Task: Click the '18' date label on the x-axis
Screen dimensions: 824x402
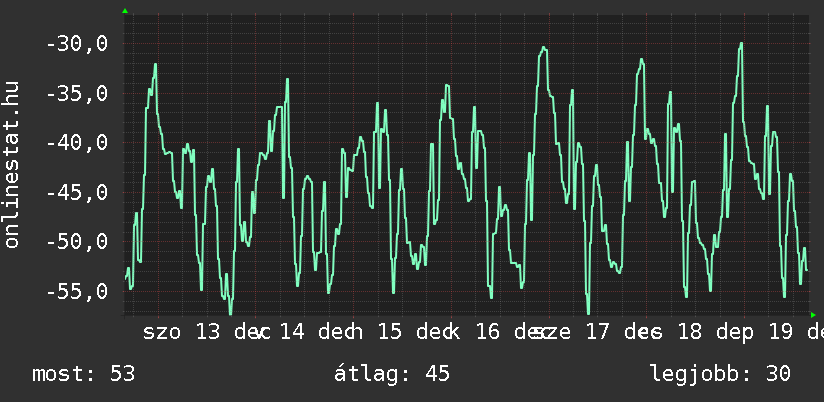Action: pyautogui.click(x=689, y=332)
